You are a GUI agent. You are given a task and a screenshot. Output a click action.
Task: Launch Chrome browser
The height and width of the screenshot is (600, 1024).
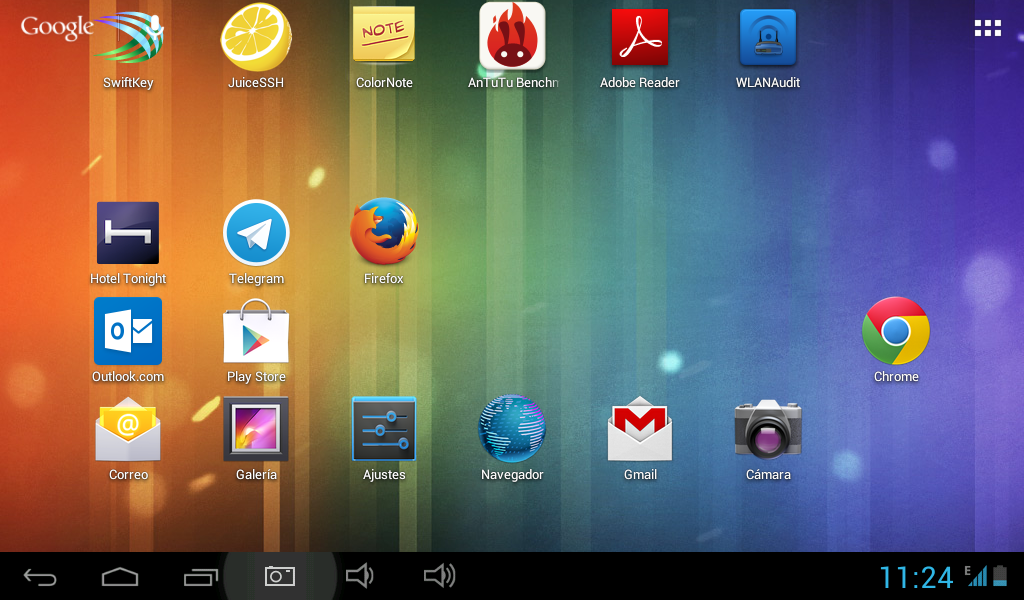896,341
